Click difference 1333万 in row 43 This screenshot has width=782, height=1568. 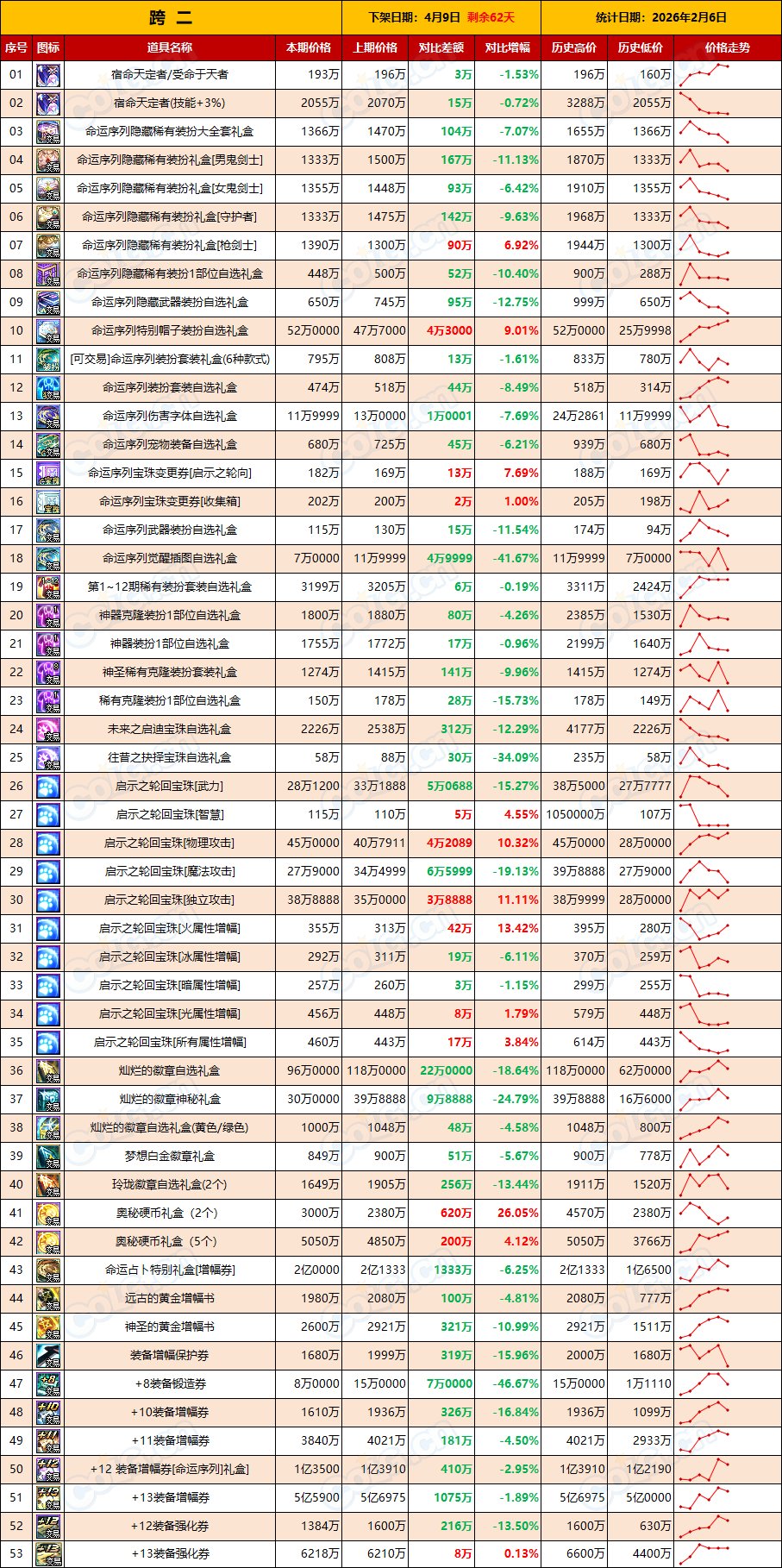[x=453, y=1270]
